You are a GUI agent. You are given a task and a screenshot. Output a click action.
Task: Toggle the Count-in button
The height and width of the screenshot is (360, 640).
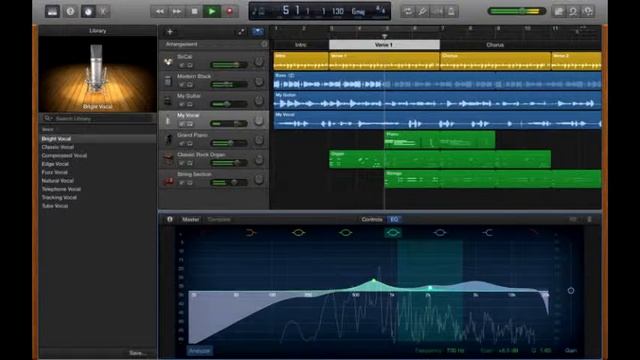pyautogui.click(x=437, y=11)
